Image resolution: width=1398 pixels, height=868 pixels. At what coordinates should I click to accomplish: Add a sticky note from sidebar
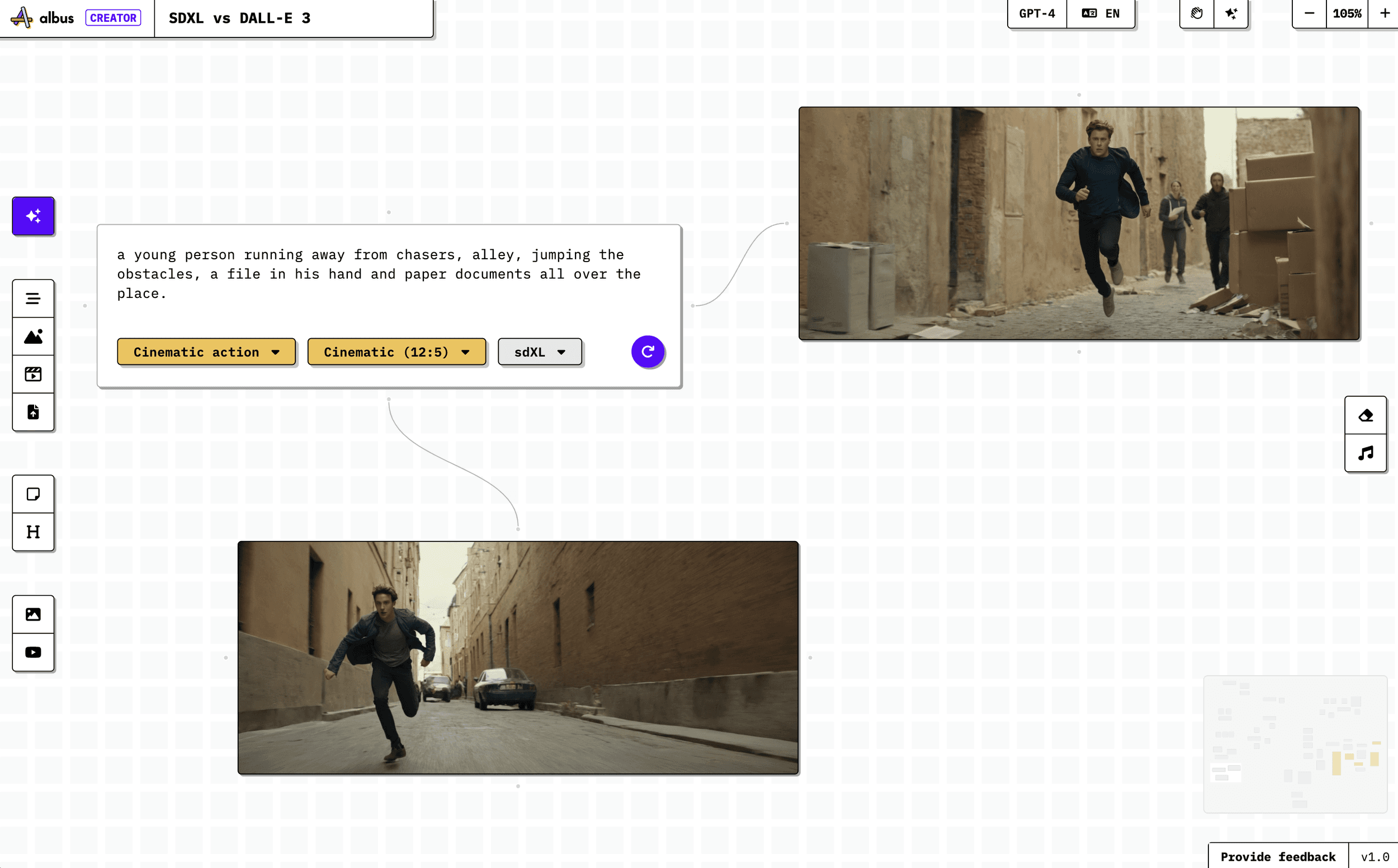[x=34, y=494]
